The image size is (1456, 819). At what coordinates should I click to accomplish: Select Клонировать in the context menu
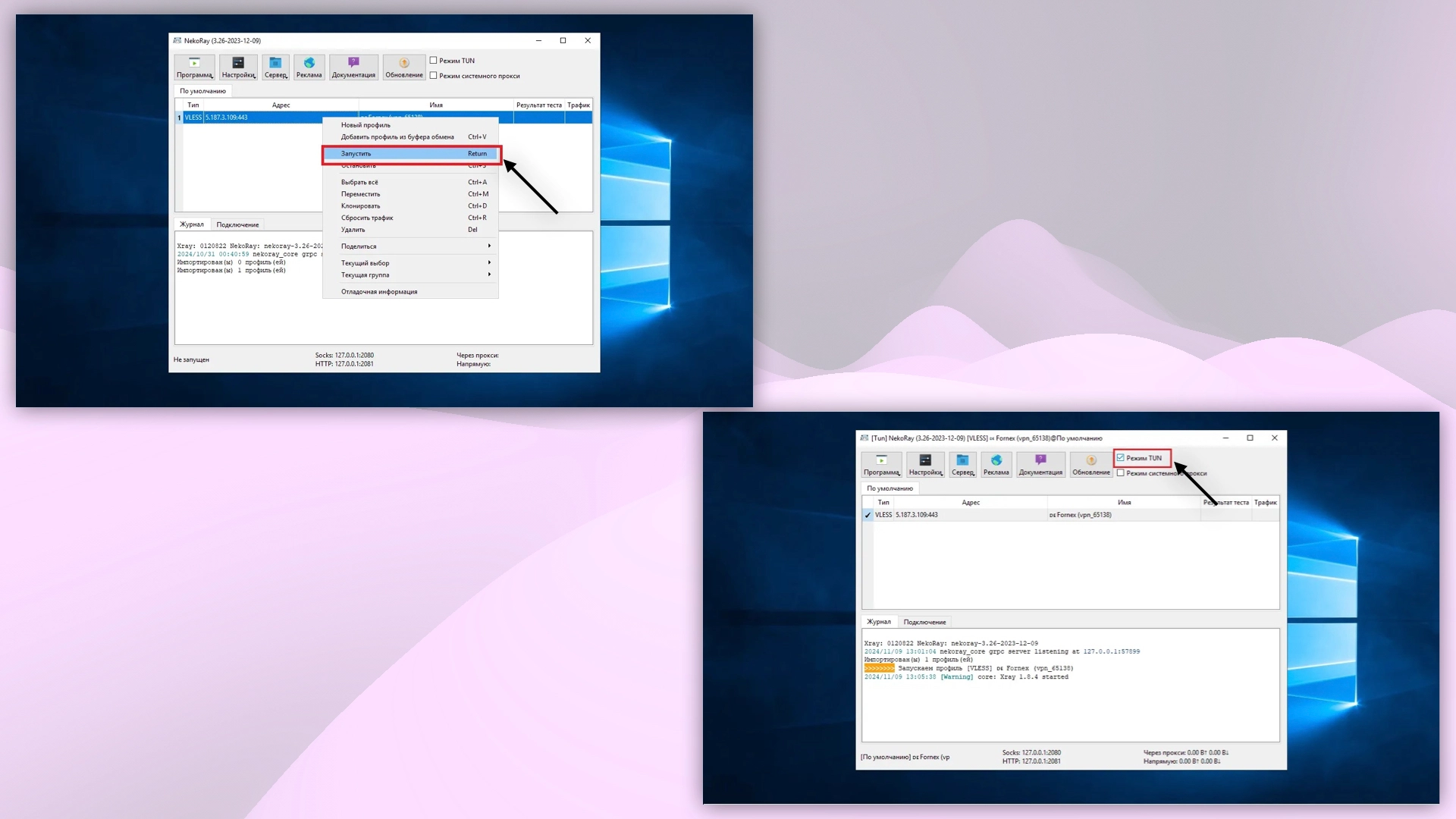pyautogui.click(x=361, y=206)
